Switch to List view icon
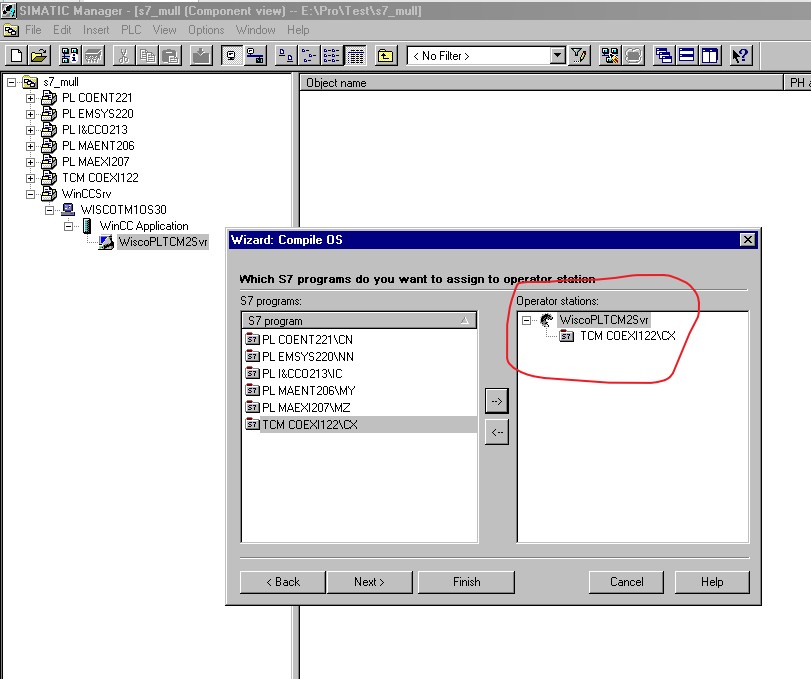This screenshot has width=811, height=679. [332, 55]
